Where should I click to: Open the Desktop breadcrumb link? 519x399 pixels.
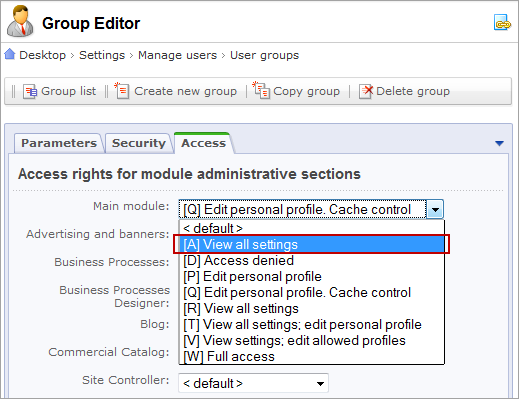coord(43,55)
